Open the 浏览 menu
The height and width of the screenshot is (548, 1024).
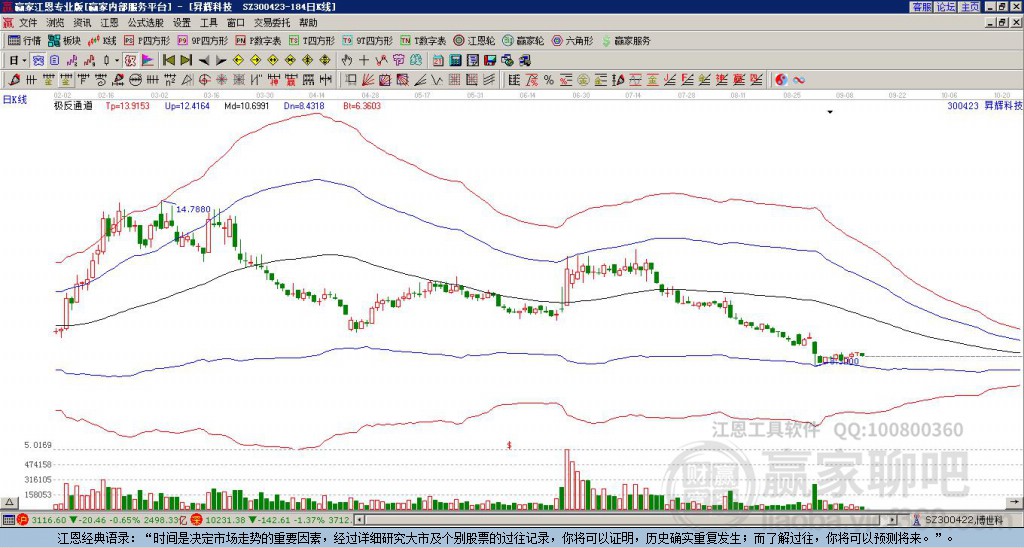tap(55, 23)
